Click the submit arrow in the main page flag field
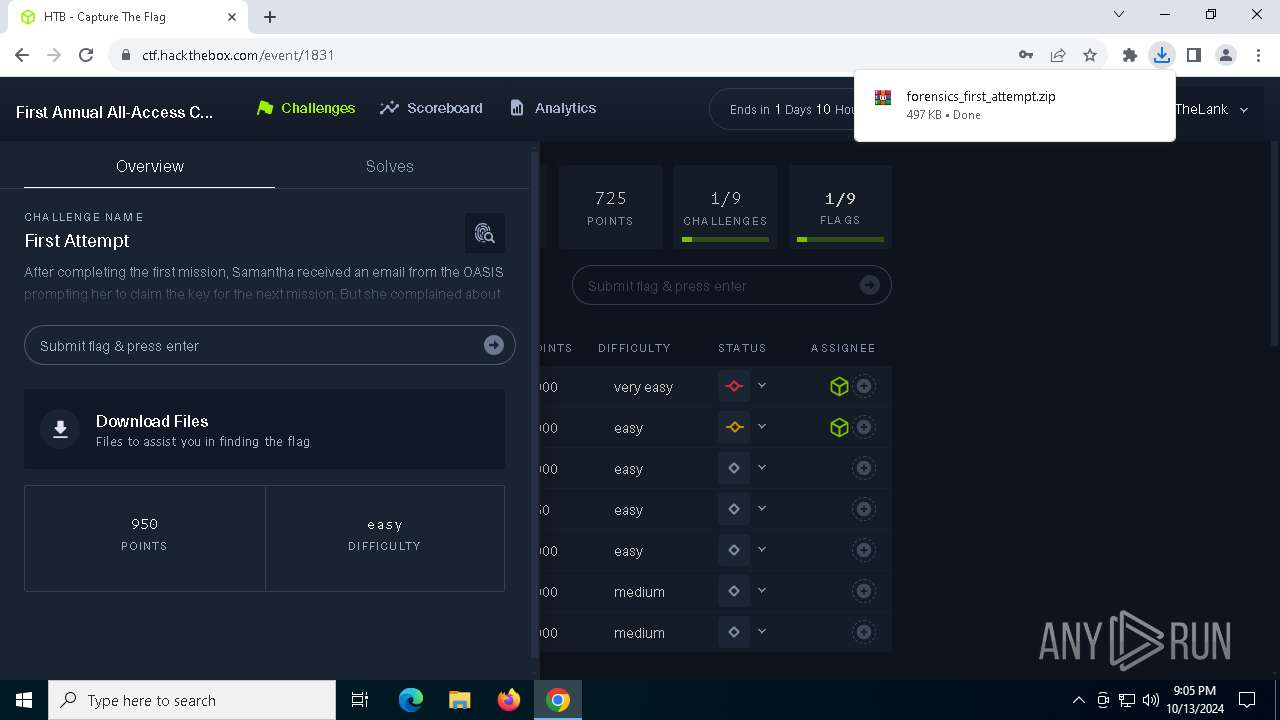Screen dimensions: 1280x720 coord(870,286)
